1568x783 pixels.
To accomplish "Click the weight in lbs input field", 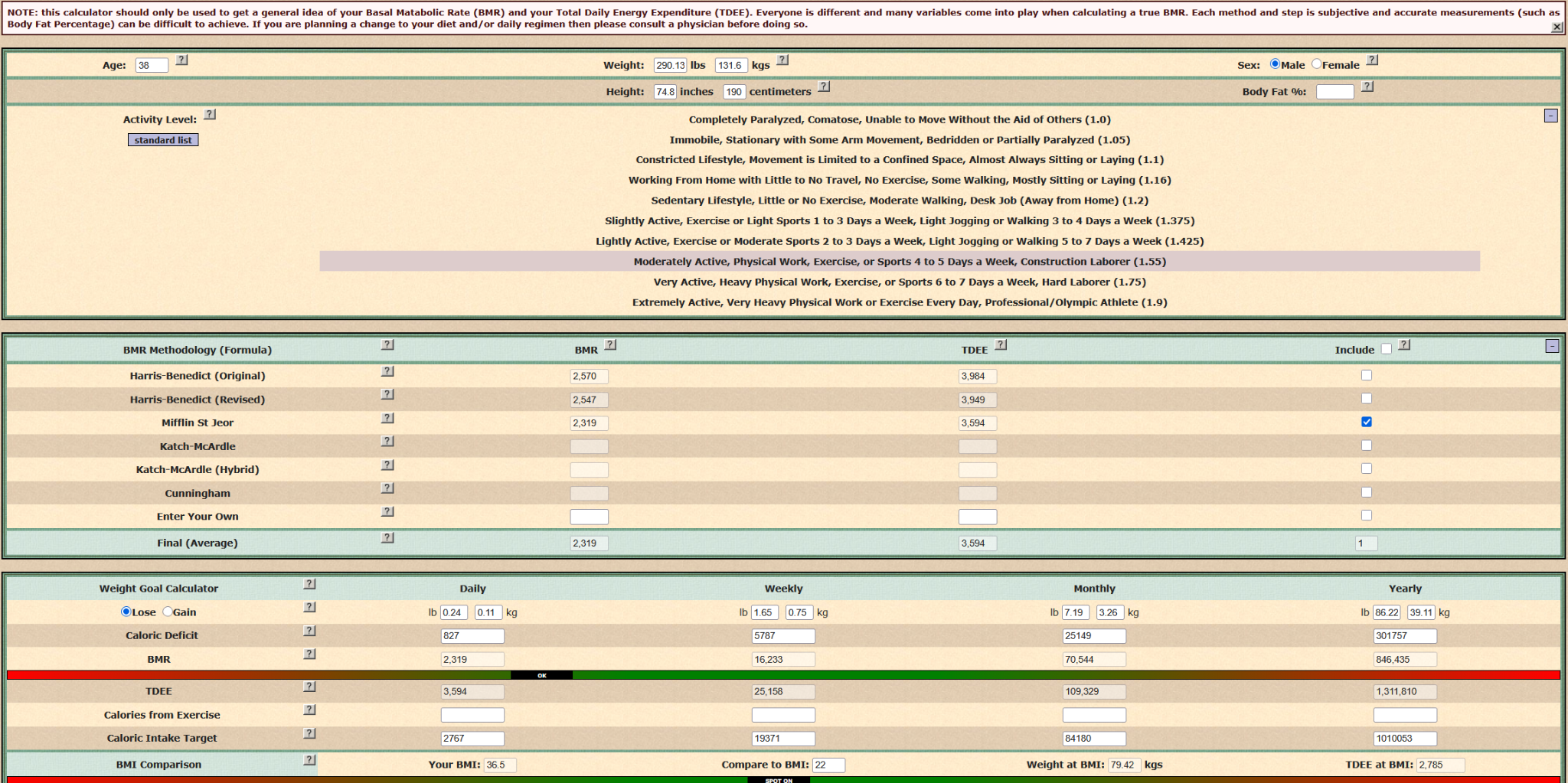I will click(x=670, y=66).
